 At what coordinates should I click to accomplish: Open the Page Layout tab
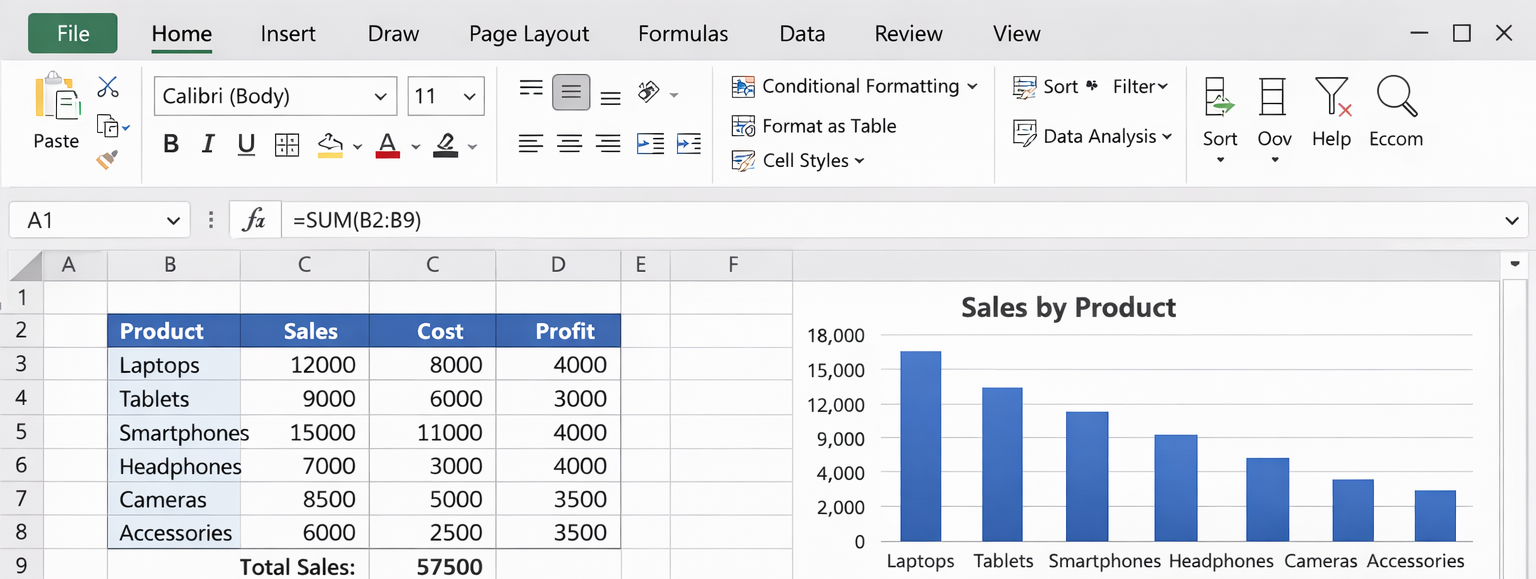point(529,34)
